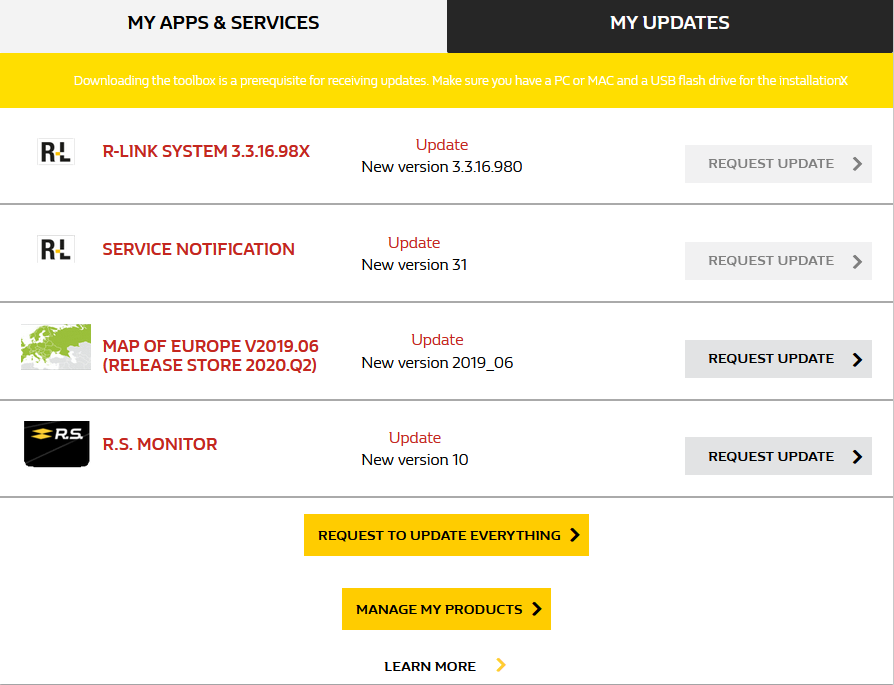Click the 'New version 10' text
Image resolution: width=894 pixels, height=685 pixels.
pyautogui.click(x=415, y=460)
